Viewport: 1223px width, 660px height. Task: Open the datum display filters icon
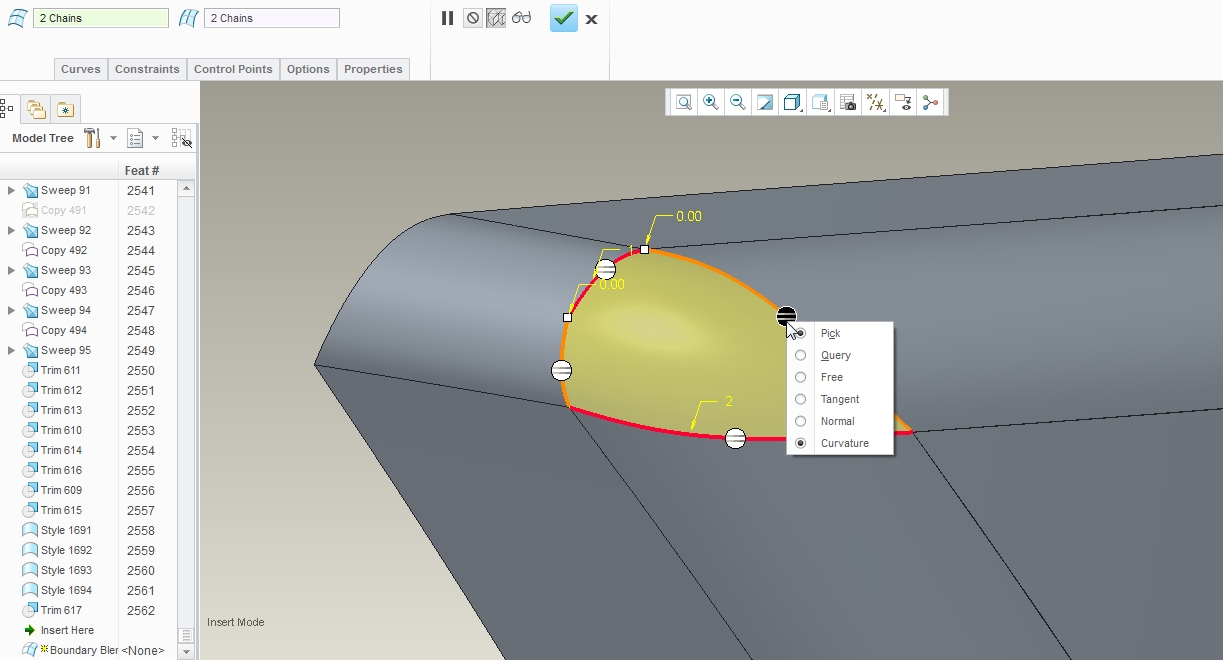[876, 102]
